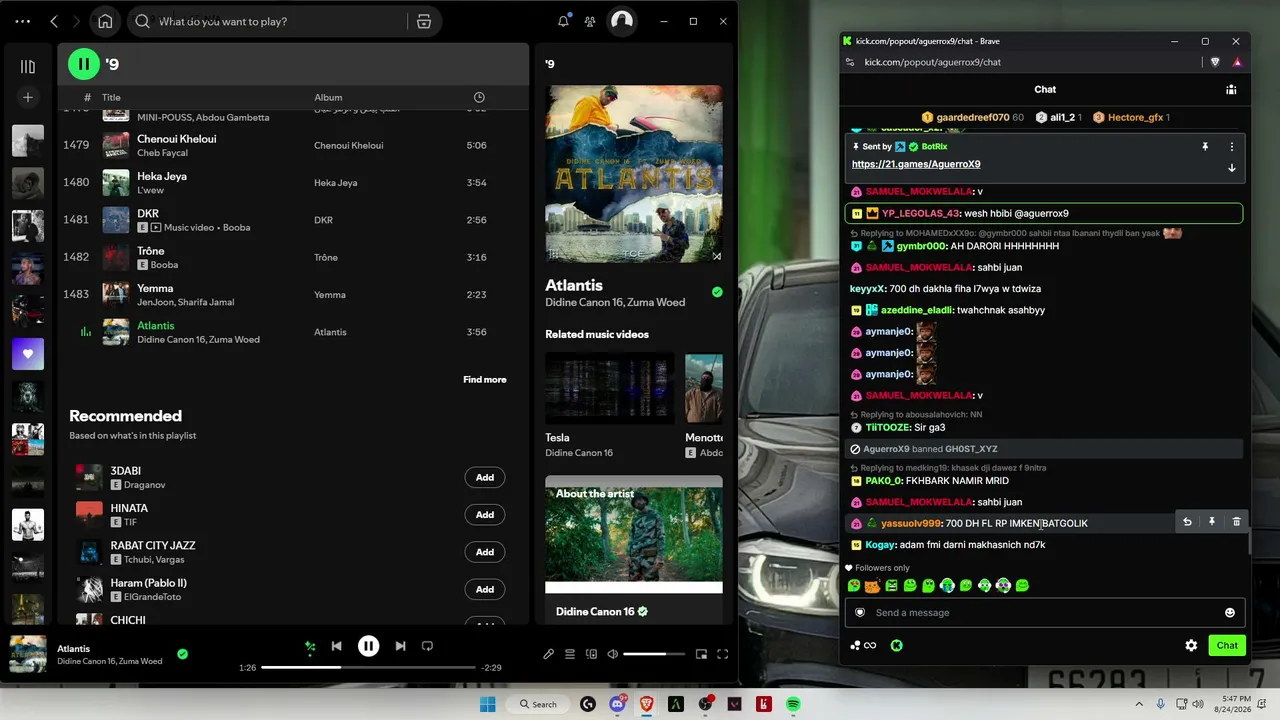Screen dimensions: 1280x720
Task: Show hidden system tray icons
Action: [x=1141, y=704]
